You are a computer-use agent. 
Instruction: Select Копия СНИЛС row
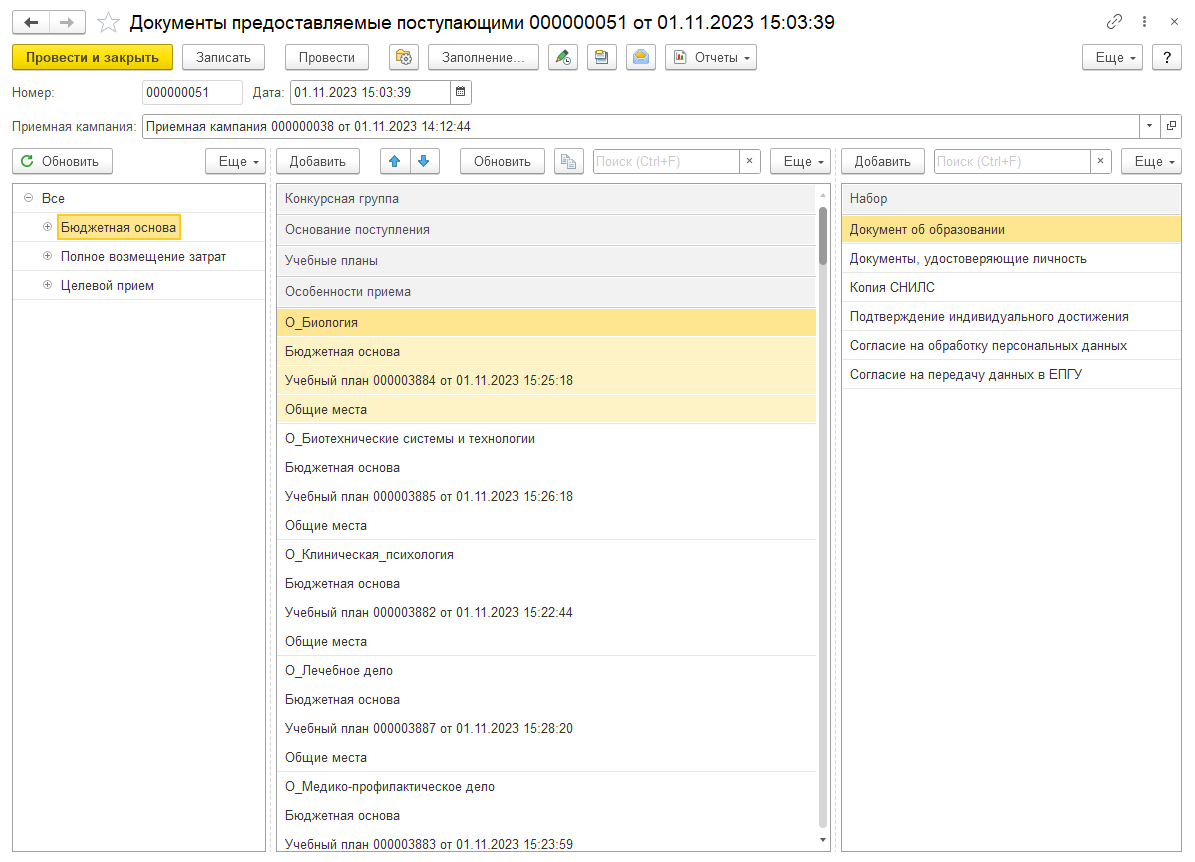pos(1011,287)
